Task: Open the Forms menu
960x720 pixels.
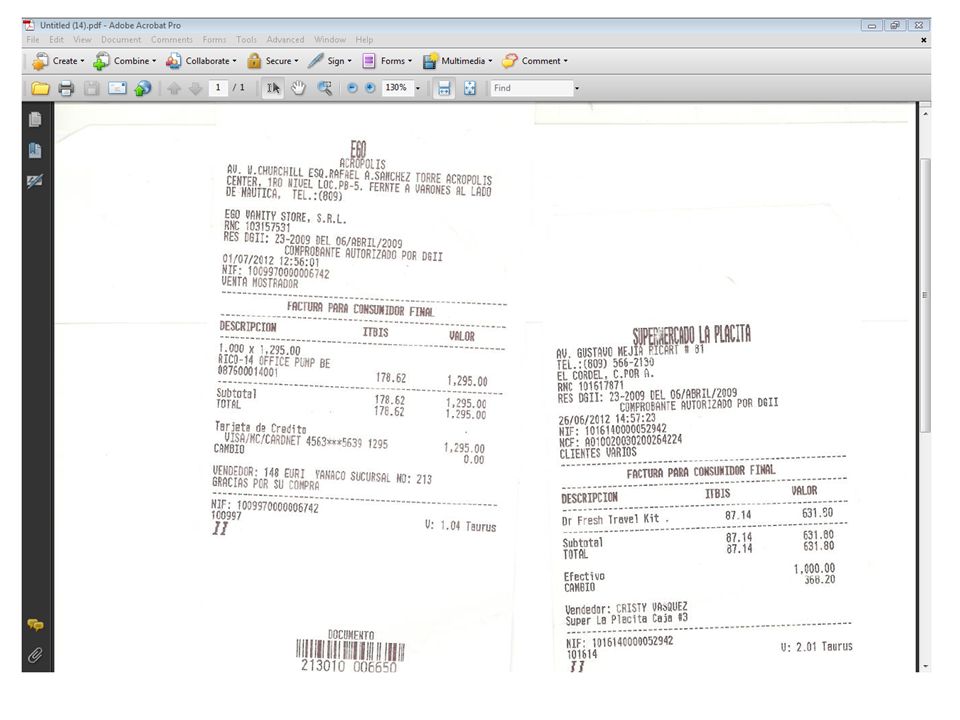Action: pyautogui.click(x=214, y=40)
